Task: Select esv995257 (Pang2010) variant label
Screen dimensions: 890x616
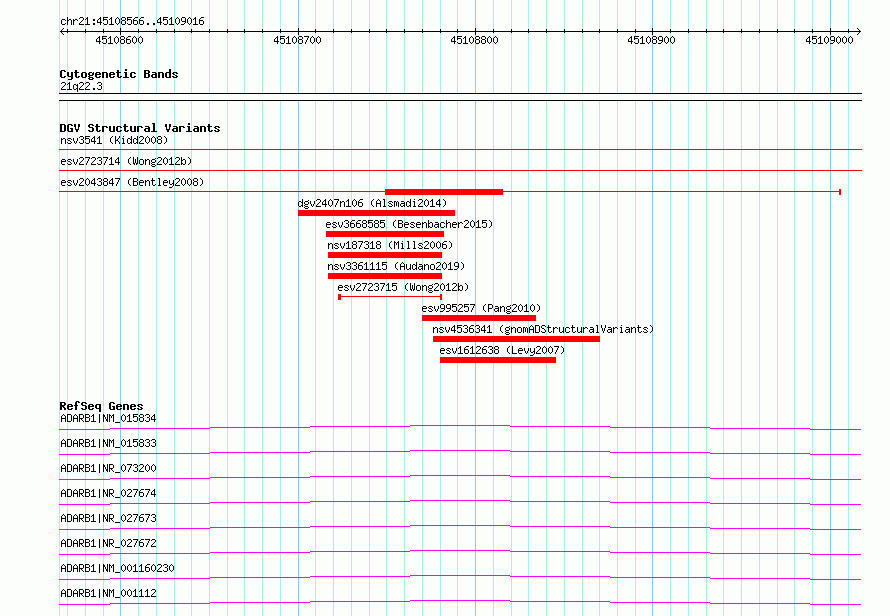Action: point(481,308)
